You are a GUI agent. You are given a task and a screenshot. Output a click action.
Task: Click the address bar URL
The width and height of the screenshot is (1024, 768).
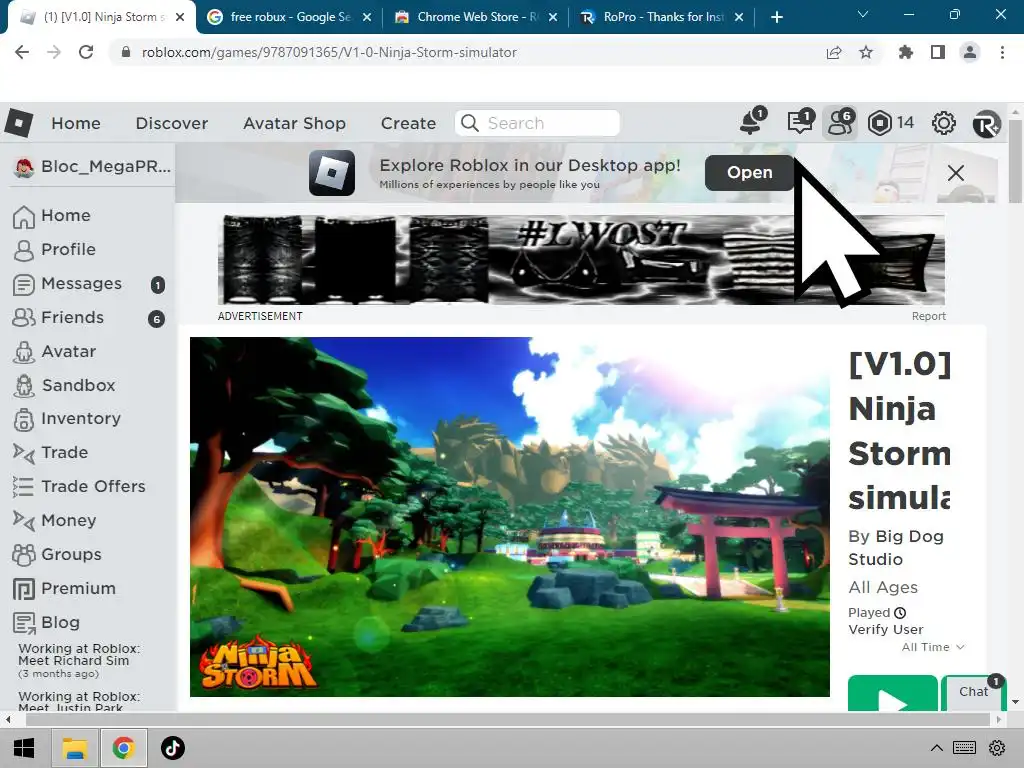(328, 52)
